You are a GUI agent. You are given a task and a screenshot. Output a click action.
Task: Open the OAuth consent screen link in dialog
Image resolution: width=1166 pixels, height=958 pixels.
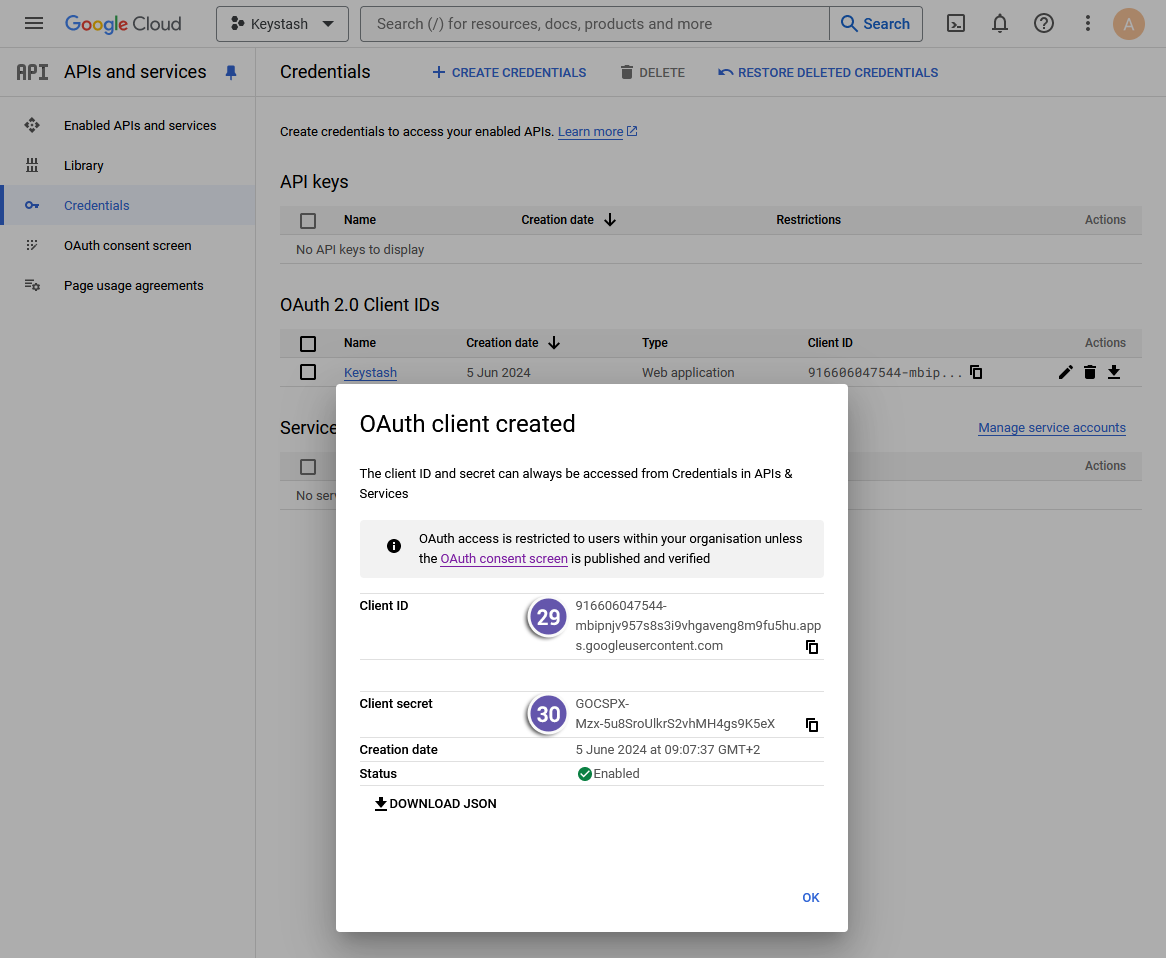click(504, 559)
